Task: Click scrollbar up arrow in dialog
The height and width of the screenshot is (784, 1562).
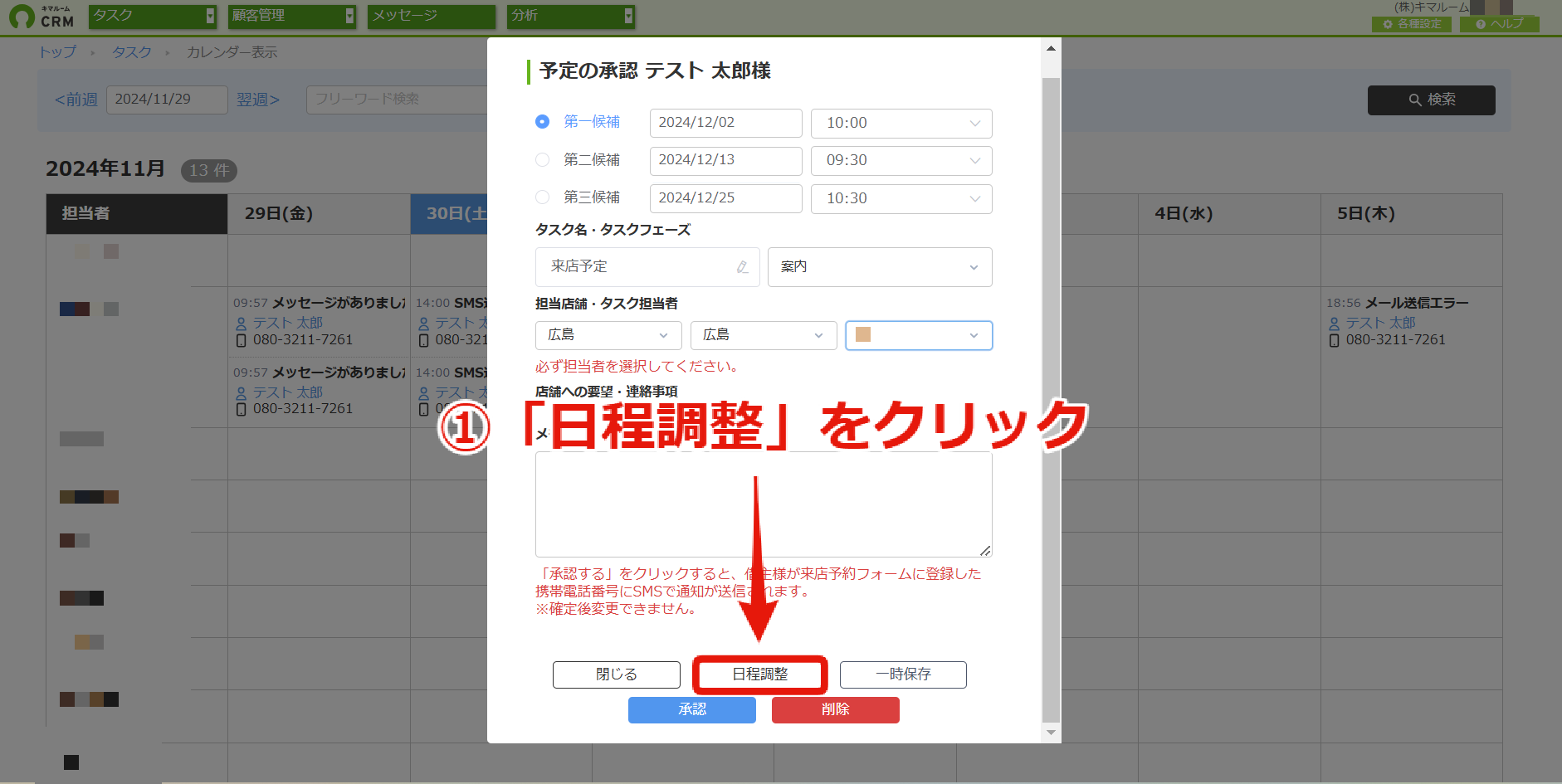Action: [x=1051, y=48]
